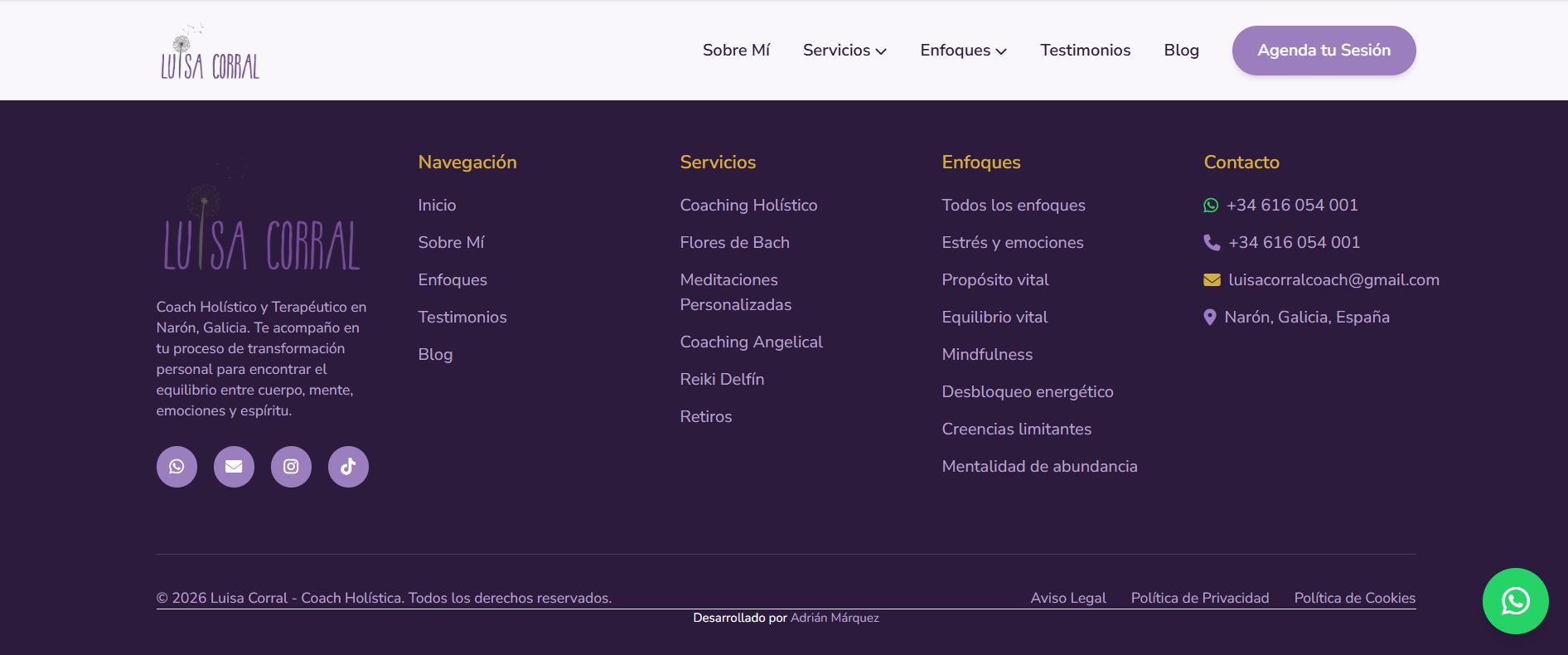Open the Política de Cookies link
Viewport: 1568px width, 655px height.
pos(1355,598)
